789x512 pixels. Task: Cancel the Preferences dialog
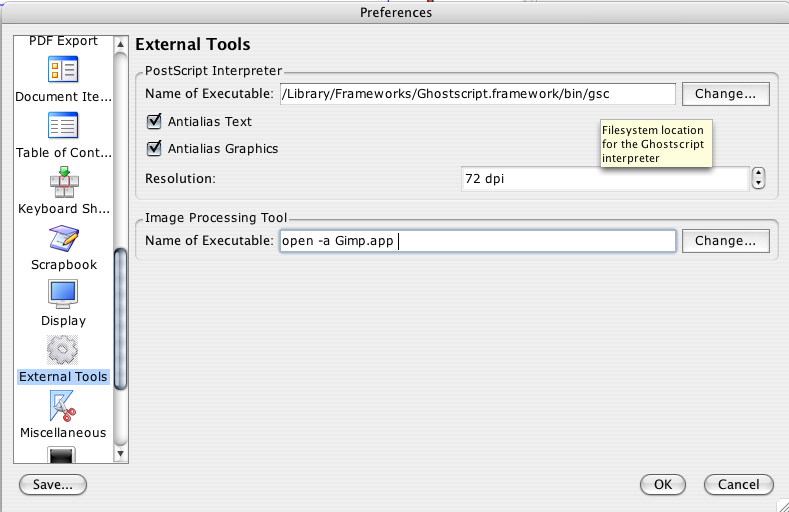(x=738, y=484)
